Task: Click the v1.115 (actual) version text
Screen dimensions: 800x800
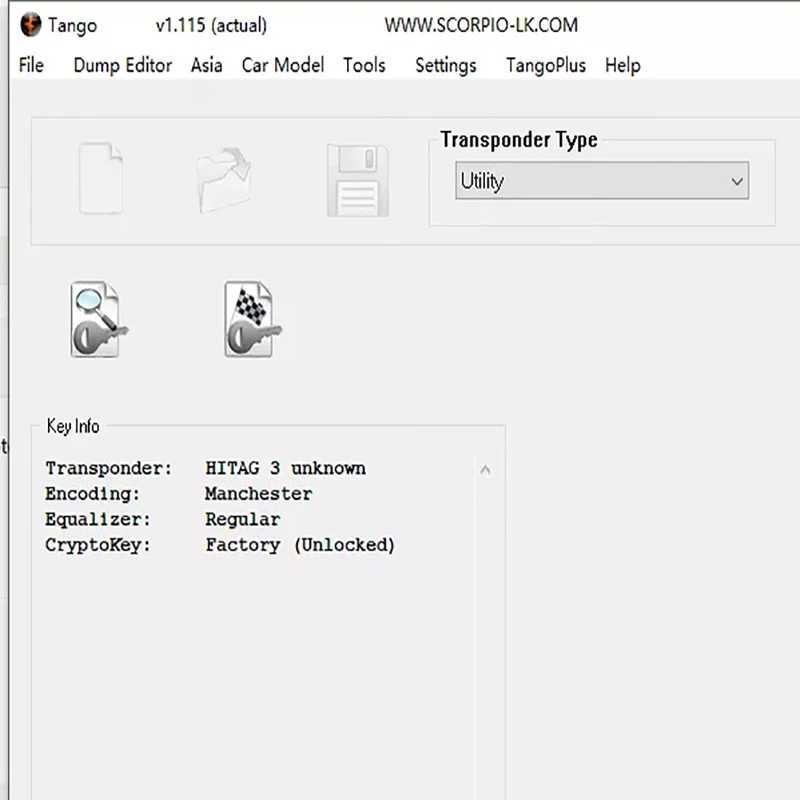Action: [211, 25]
